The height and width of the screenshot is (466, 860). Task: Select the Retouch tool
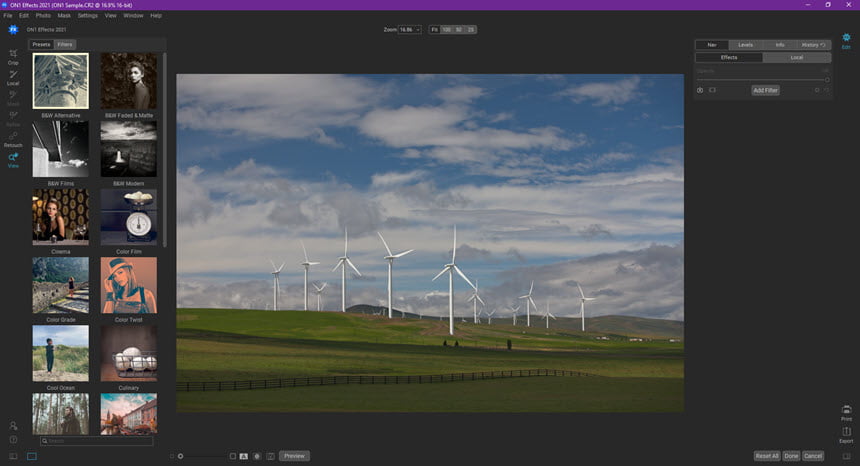point(13,139)
